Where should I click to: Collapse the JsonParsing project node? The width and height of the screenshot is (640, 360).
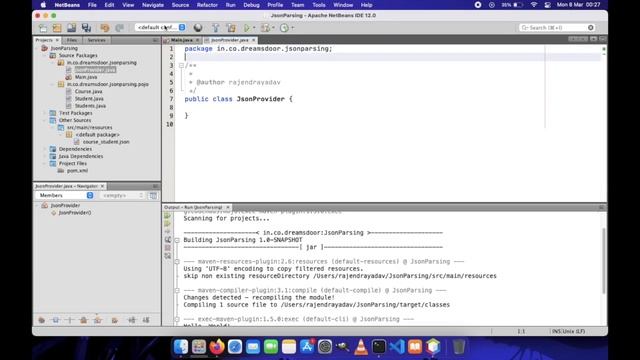(x=37, y=48)
